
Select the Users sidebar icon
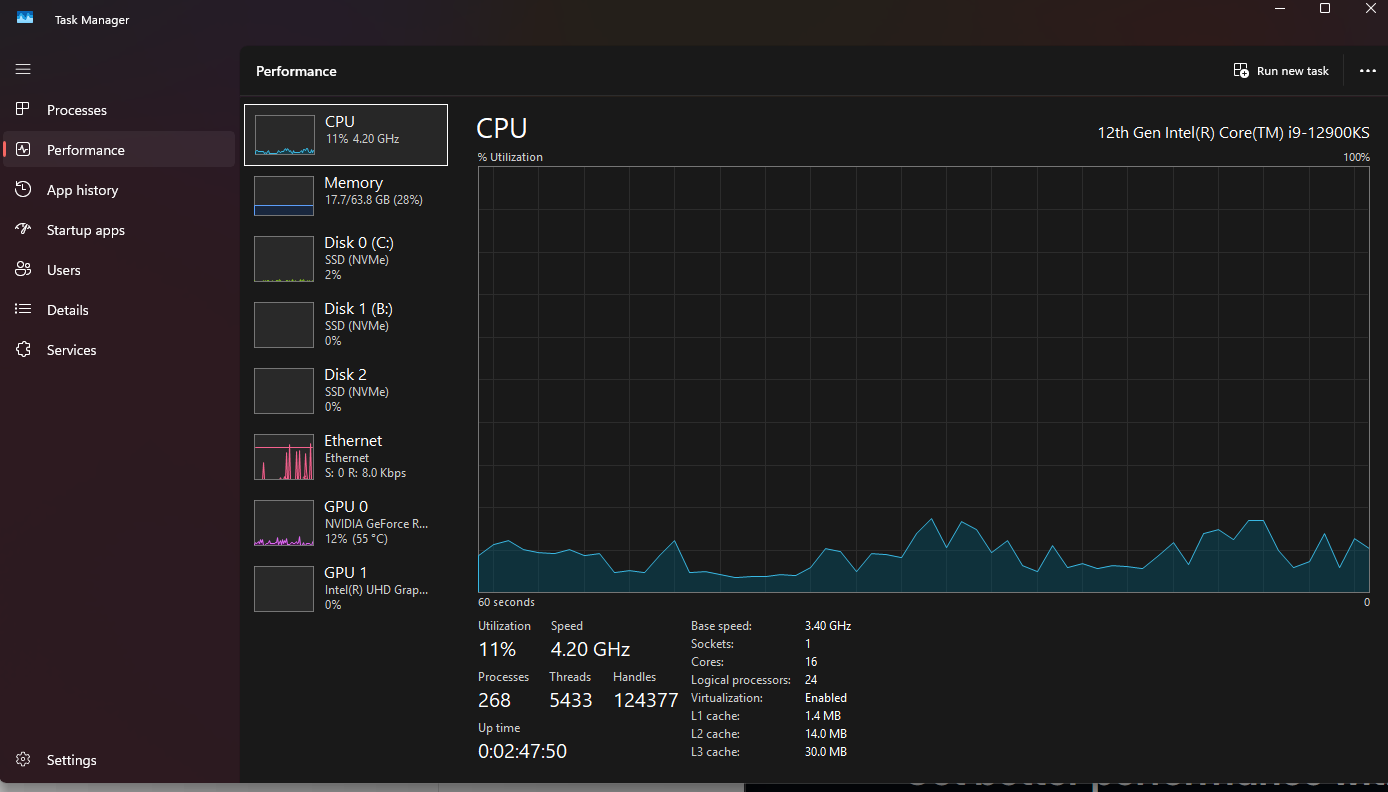22,269
